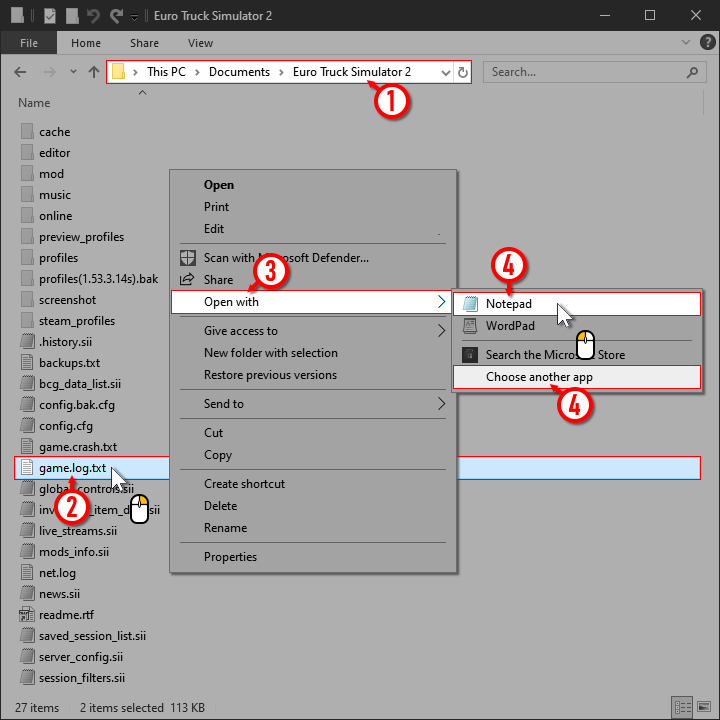Open the Home ribbon tab
720x720 pixels.
point(86,43)
